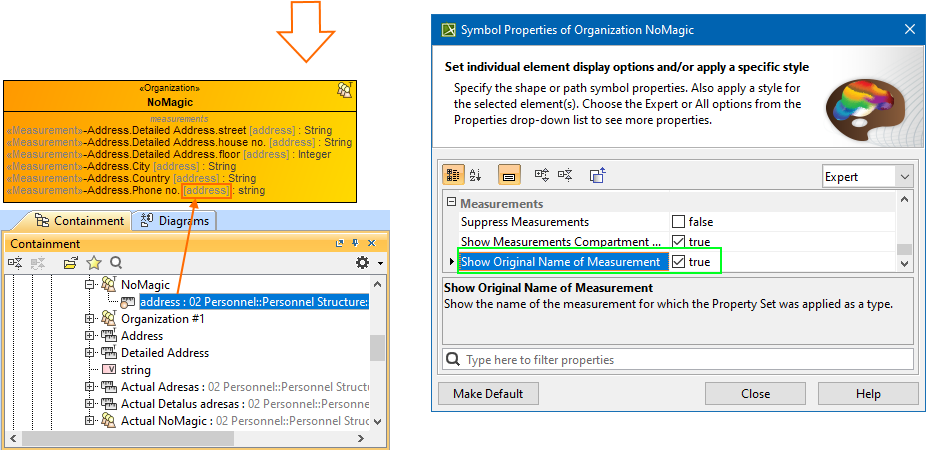Click the collapse all properties icon in dialog
Screen dimensions: 929x451
coord(566,175)
